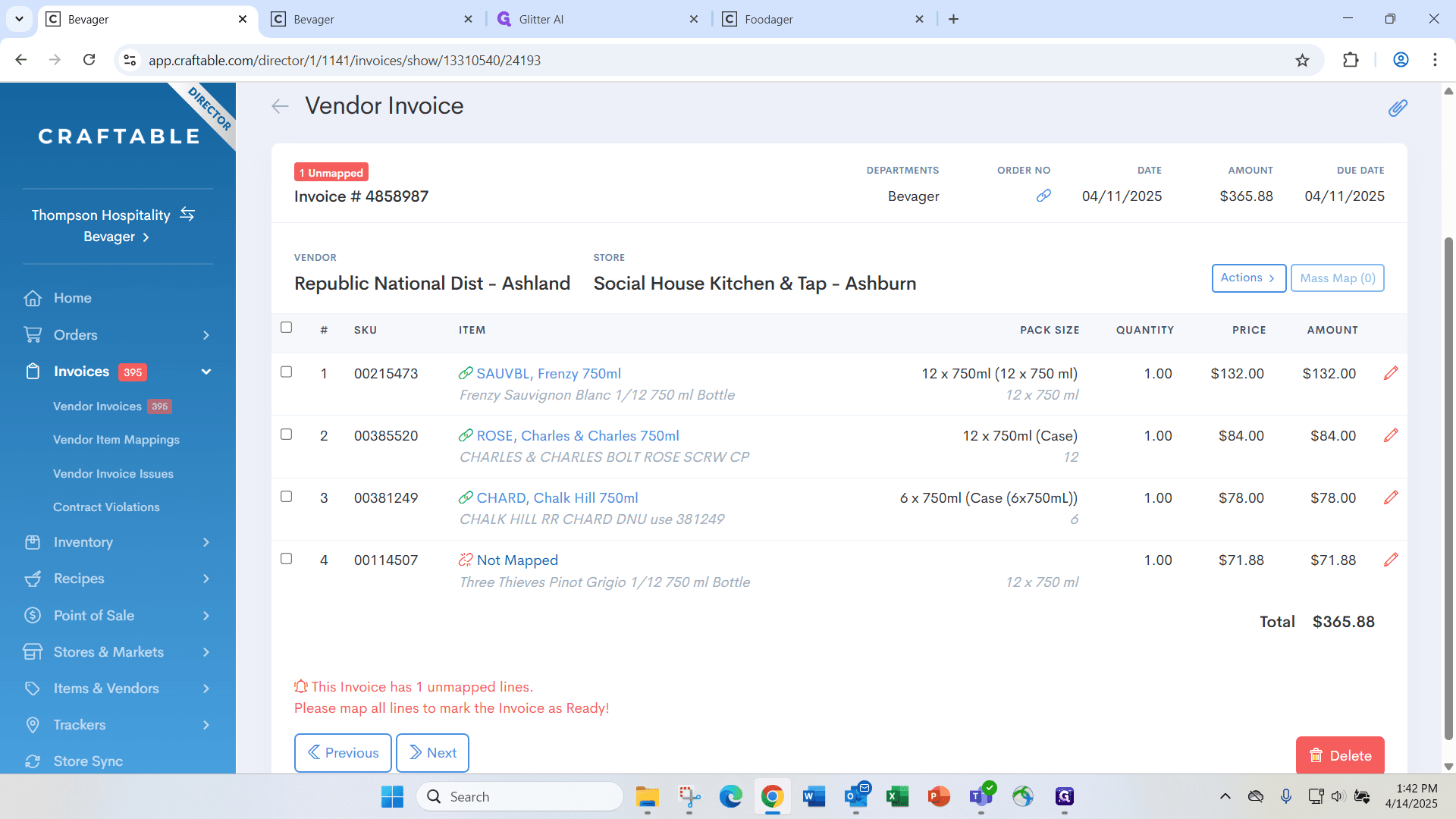Edit the unmapped Three Thieves line
1456x819 pixels.
(1391, 560)
